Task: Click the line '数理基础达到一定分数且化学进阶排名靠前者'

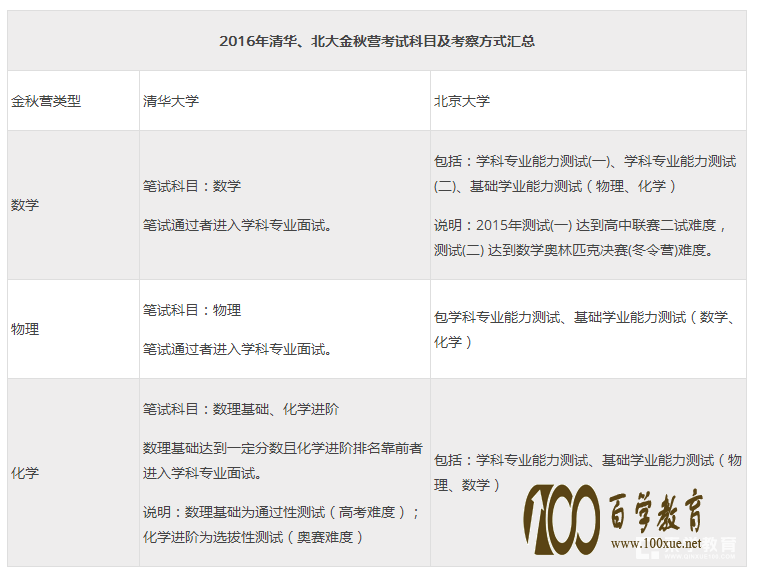Action: pos(283,448)
